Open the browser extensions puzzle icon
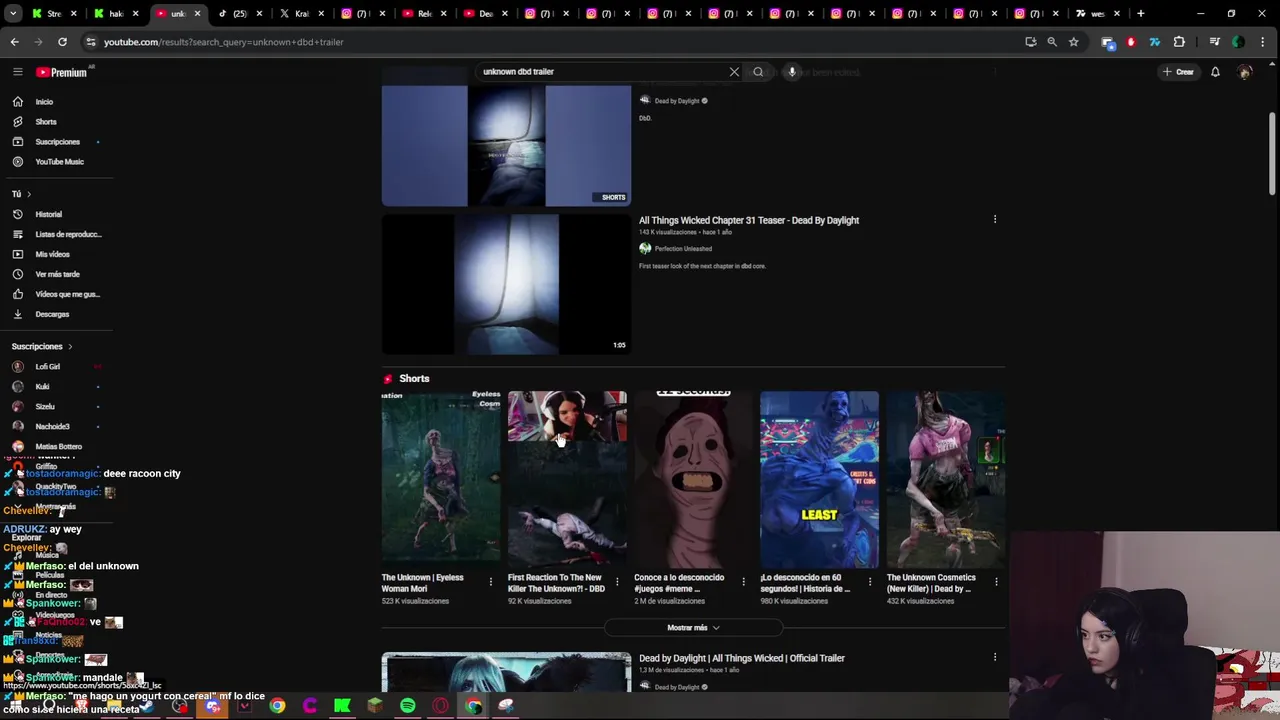 click(x=1179, y=42)
